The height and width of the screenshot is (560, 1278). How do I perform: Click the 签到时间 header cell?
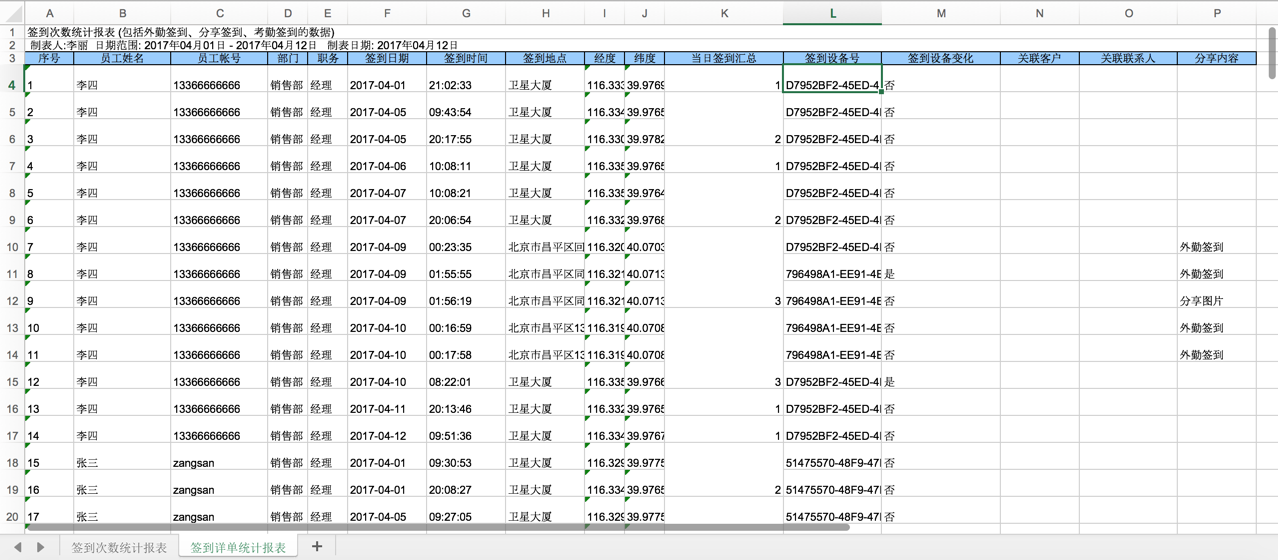pos(466,58)
